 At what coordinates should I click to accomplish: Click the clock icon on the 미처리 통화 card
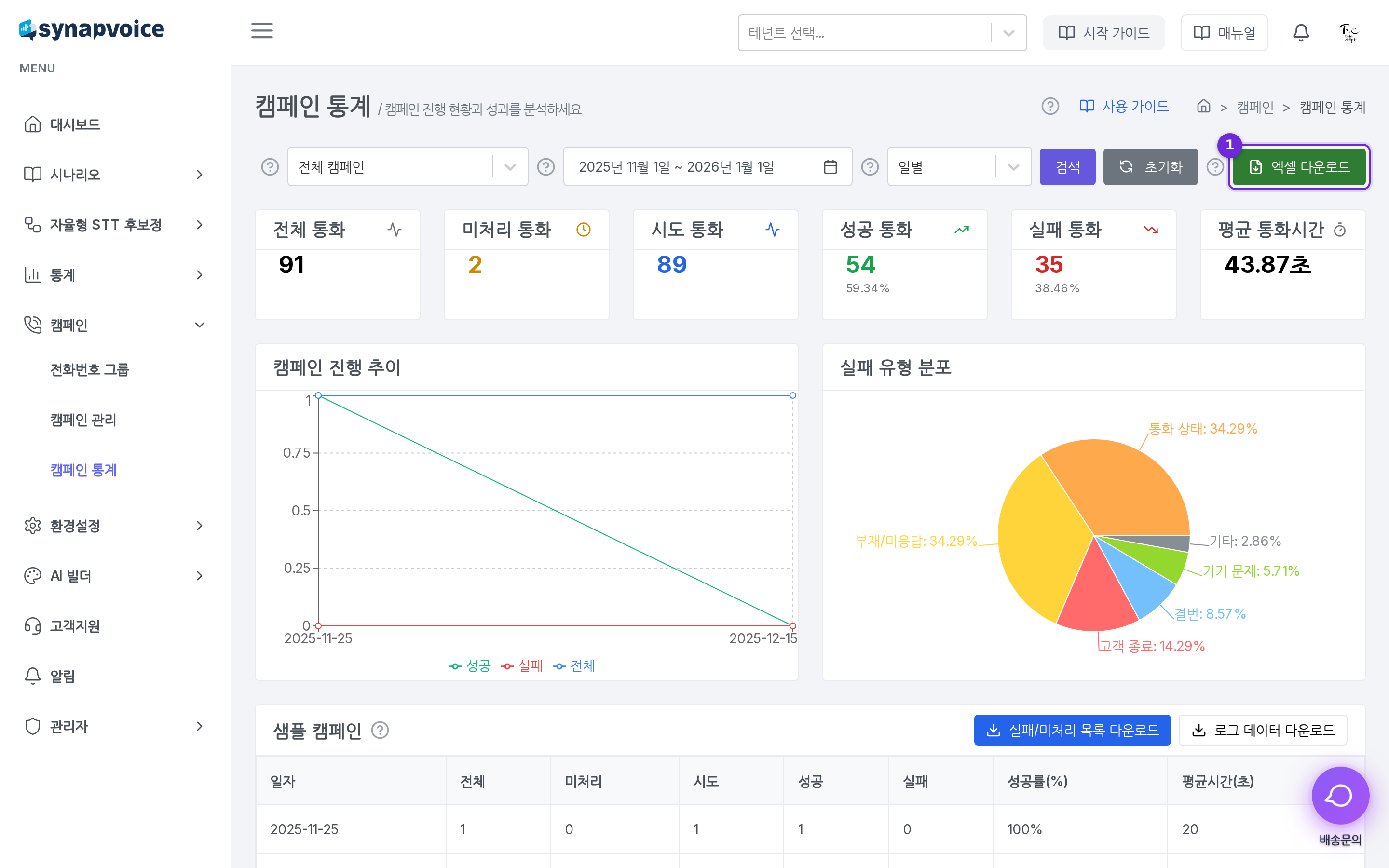click(583, 230)
